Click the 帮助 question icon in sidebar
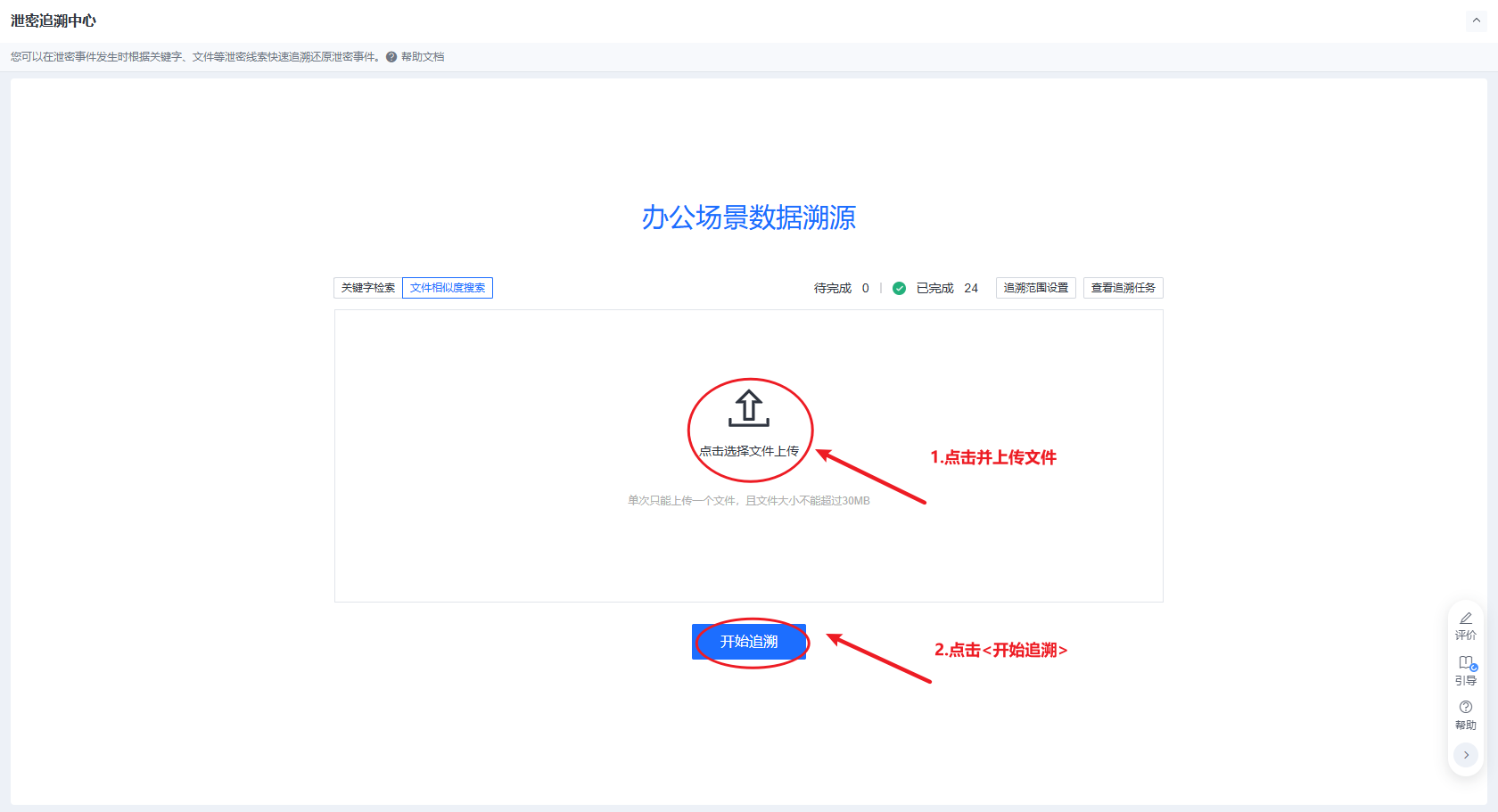This screenshot has height=812, width=1498. click(1465, 708)
